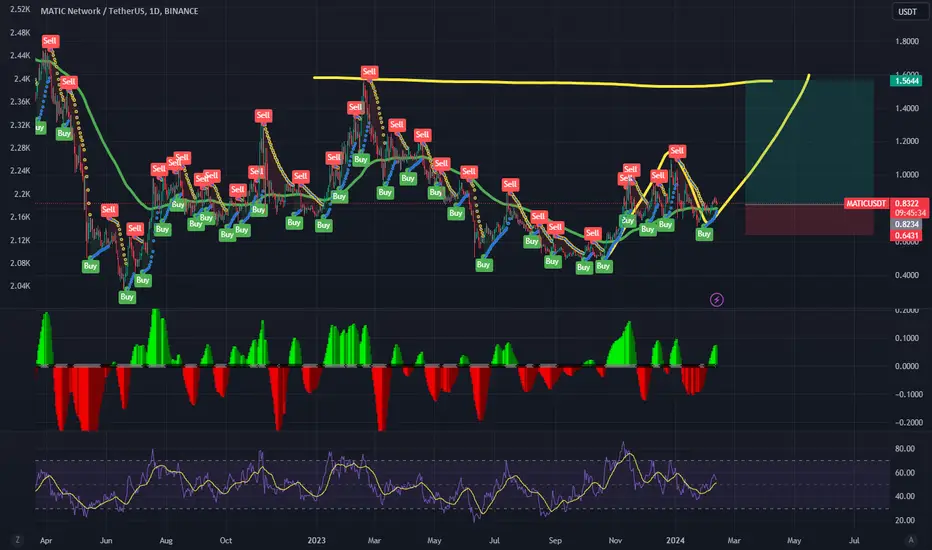The image size is (932, 550).
Task: Click the Aug label on time axis
Action: (x=166, y=540)
